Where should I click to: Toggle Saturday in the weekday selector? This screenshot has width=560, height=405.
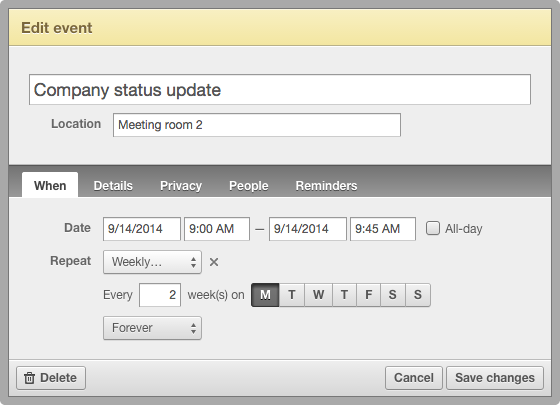point(393,295)
